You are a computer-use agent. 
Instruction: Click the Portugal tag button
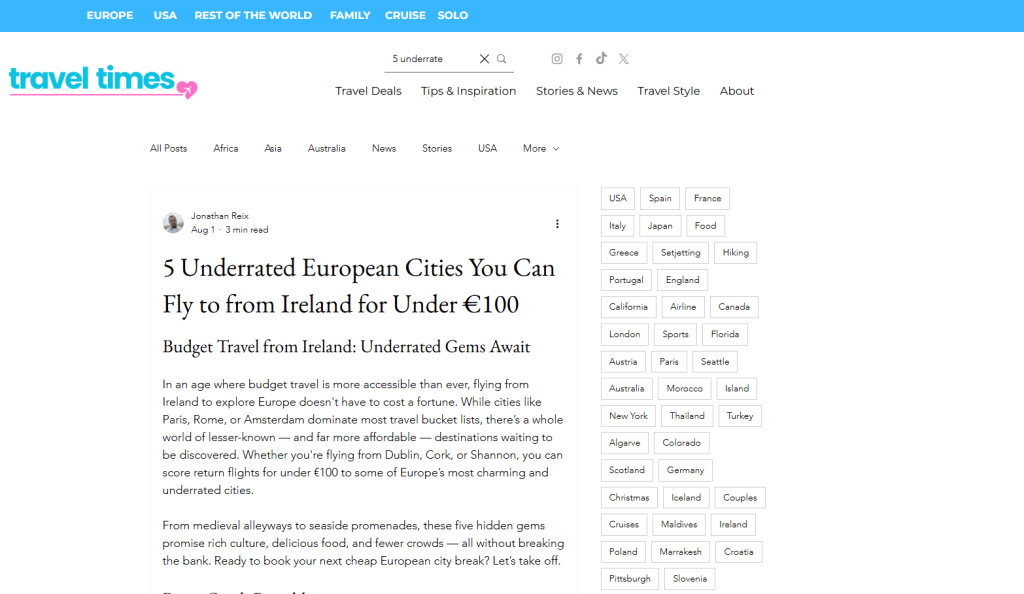point(626,280)
